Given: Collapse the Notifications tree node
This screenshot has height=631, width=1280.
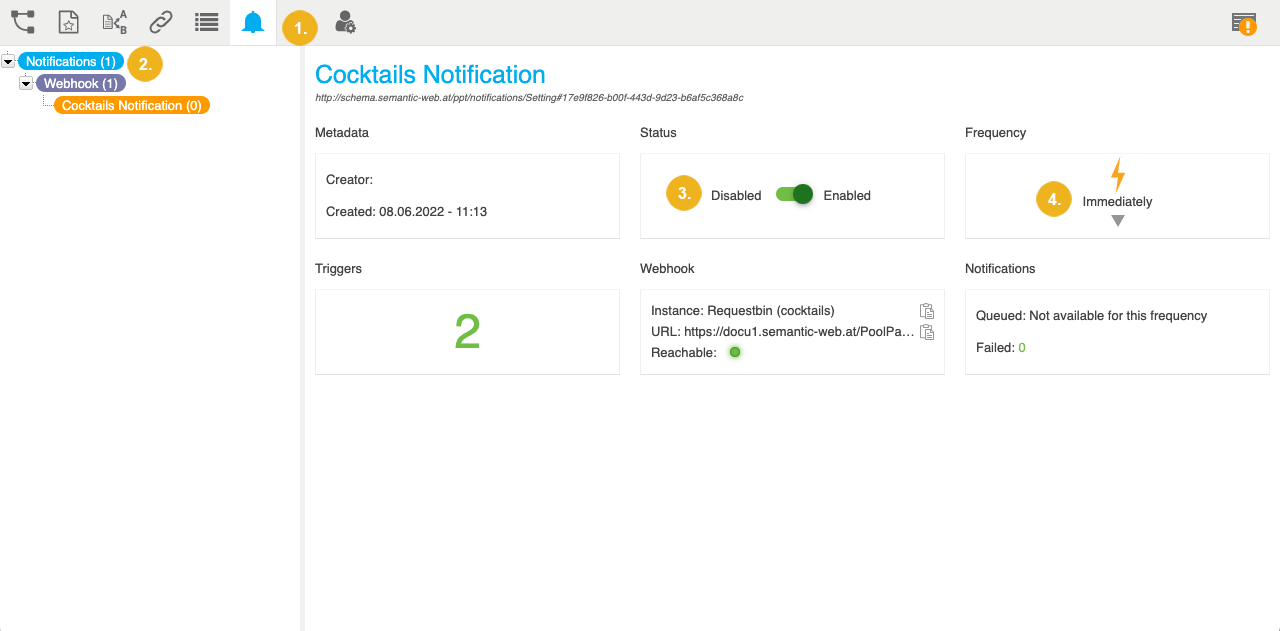Looking at the screenshot, I should tap(8, 61).
